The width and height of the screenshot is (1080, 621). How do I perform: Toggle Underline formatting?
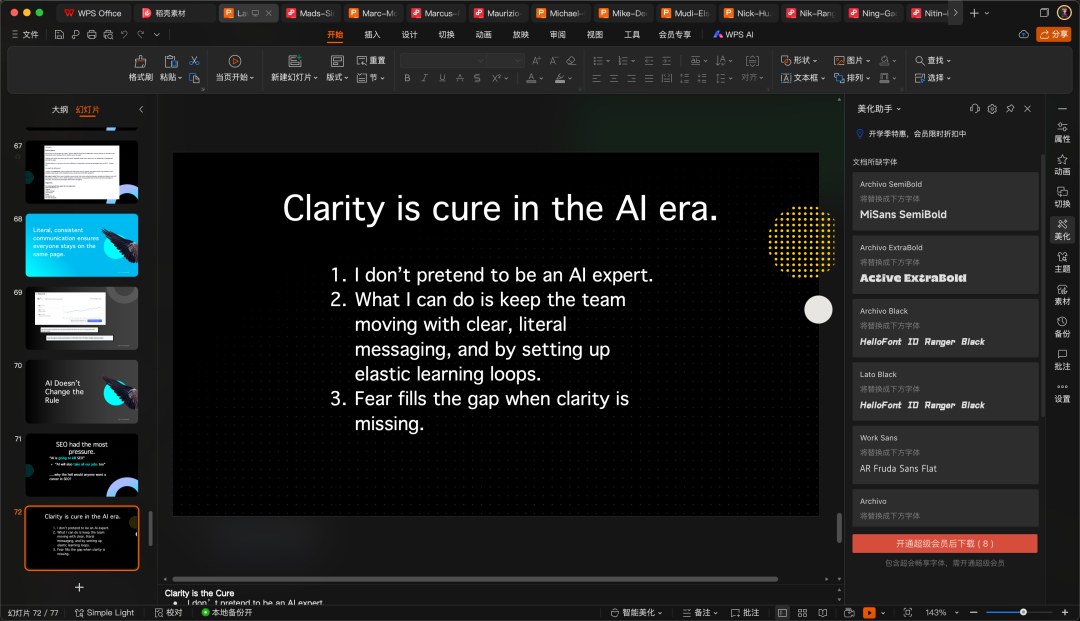(442, 78)
